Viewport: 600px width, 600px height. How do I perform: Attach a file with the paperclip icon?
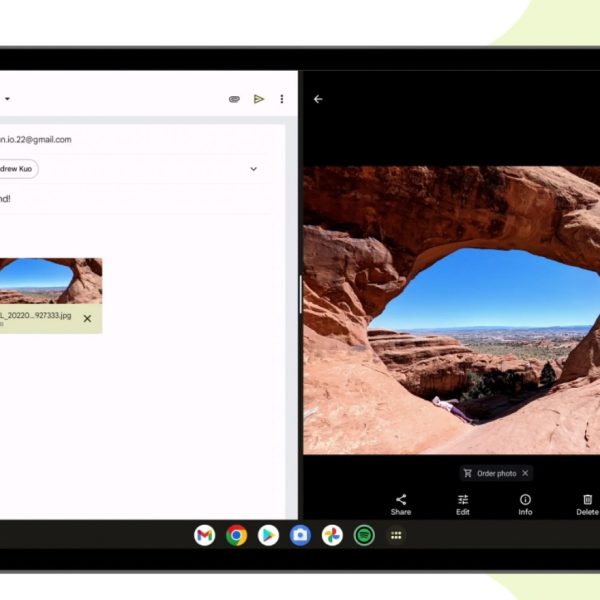point(234,99)
